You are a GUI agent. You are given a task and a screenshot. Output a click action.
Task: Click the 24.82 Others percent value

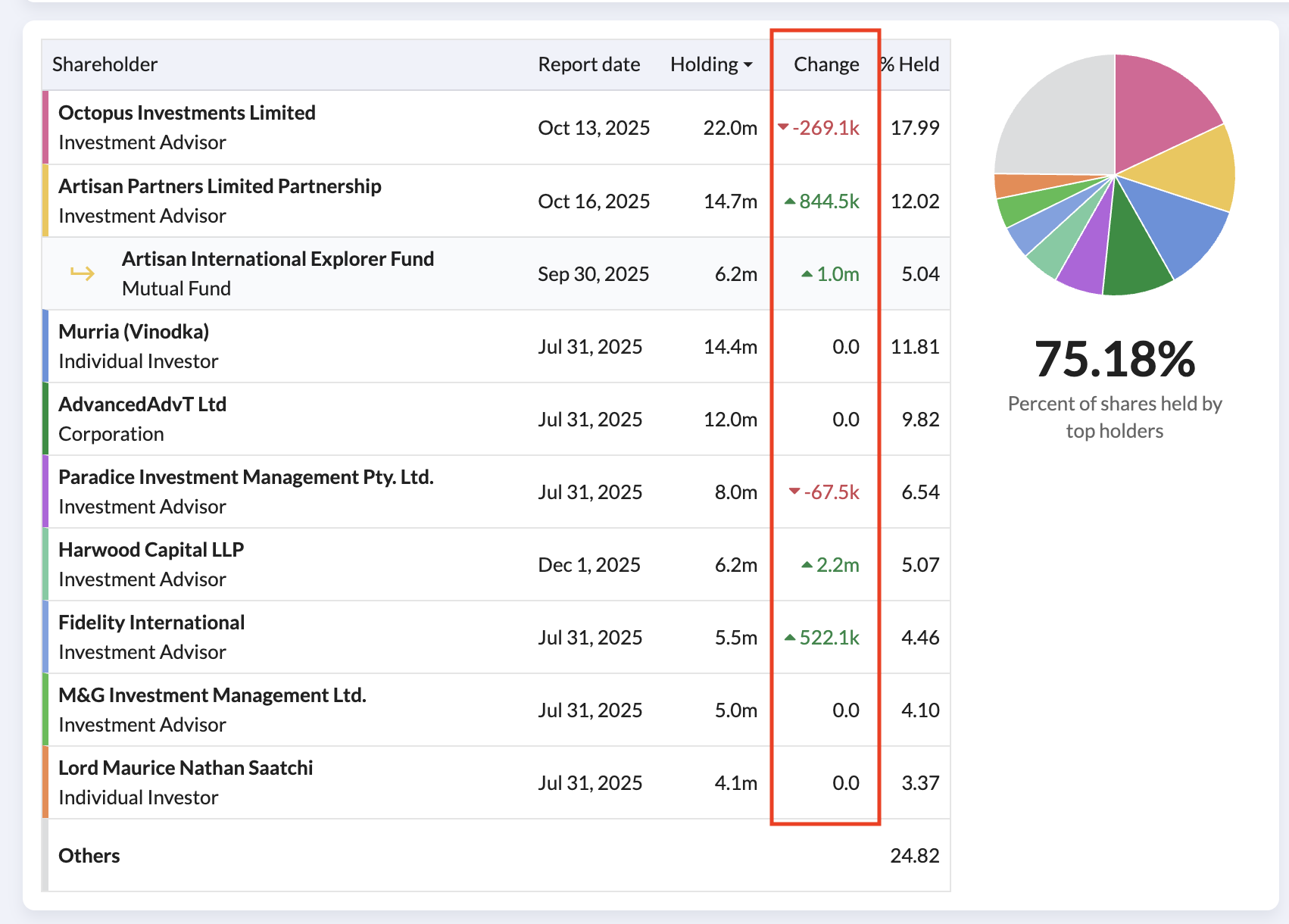click(x=915, y=856)
